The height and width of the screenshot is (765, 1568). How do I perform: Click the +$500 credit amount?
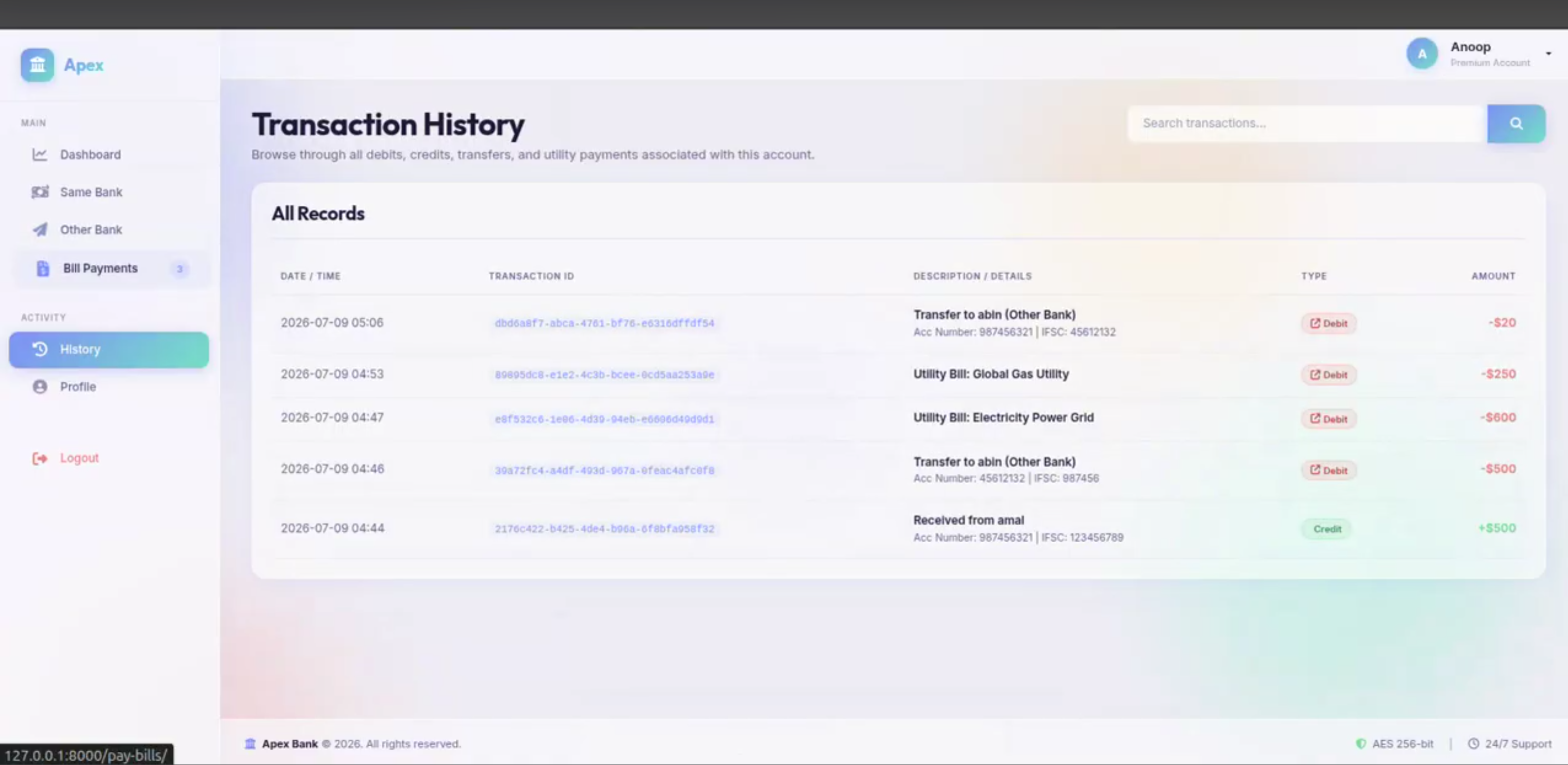point(1497,528)
